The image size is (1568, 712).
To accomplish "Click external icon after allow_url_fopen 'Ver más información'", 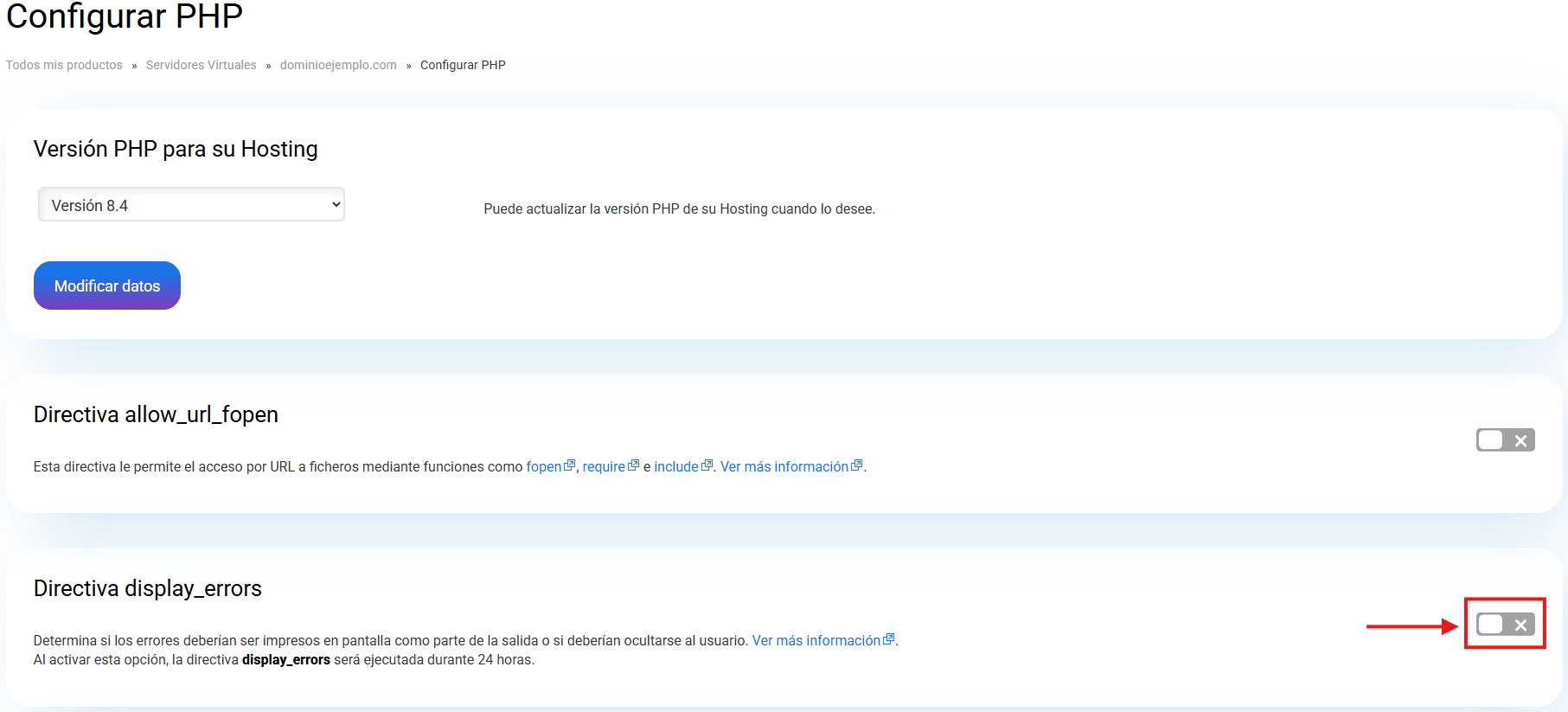I will [857, 465].
